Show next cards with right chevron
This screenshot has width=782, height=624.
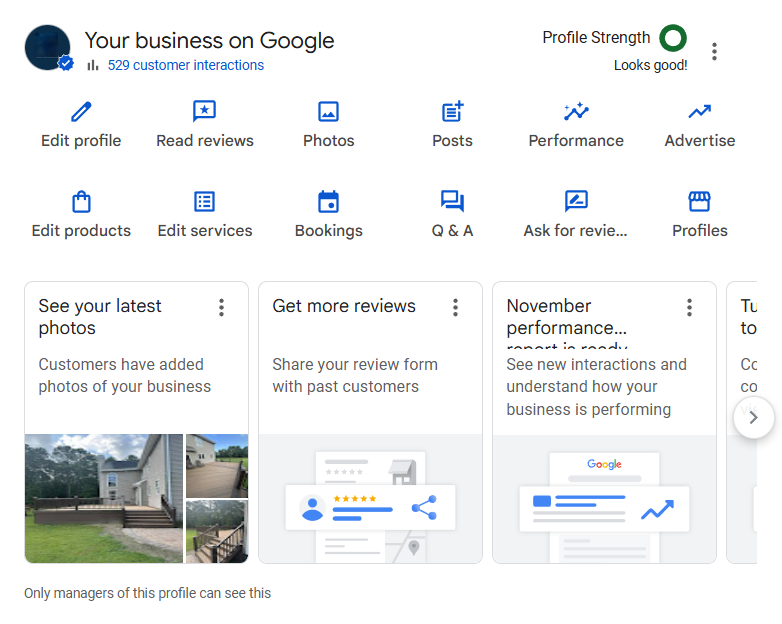(754, 417)
